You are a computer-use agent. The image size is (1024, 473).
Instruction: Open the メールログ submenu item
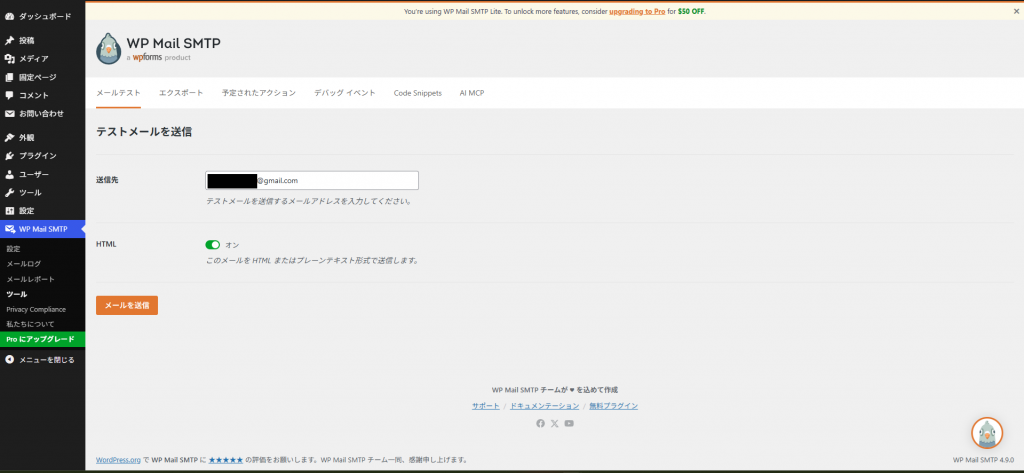(24, 264)
